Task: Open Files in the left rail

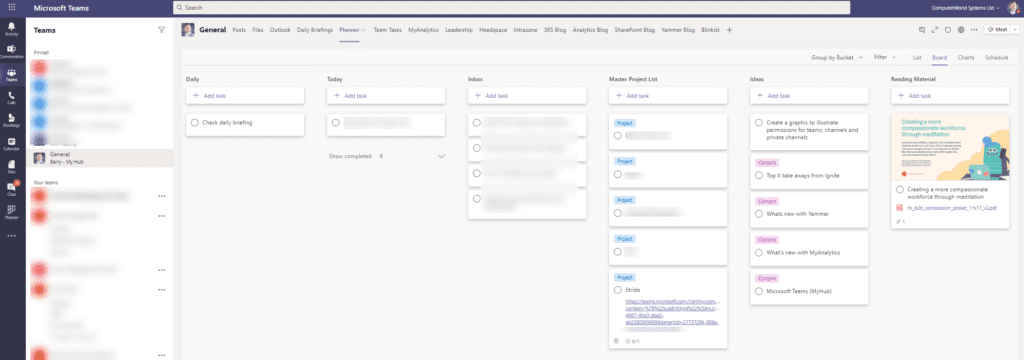Action: (x=12, y=167)
